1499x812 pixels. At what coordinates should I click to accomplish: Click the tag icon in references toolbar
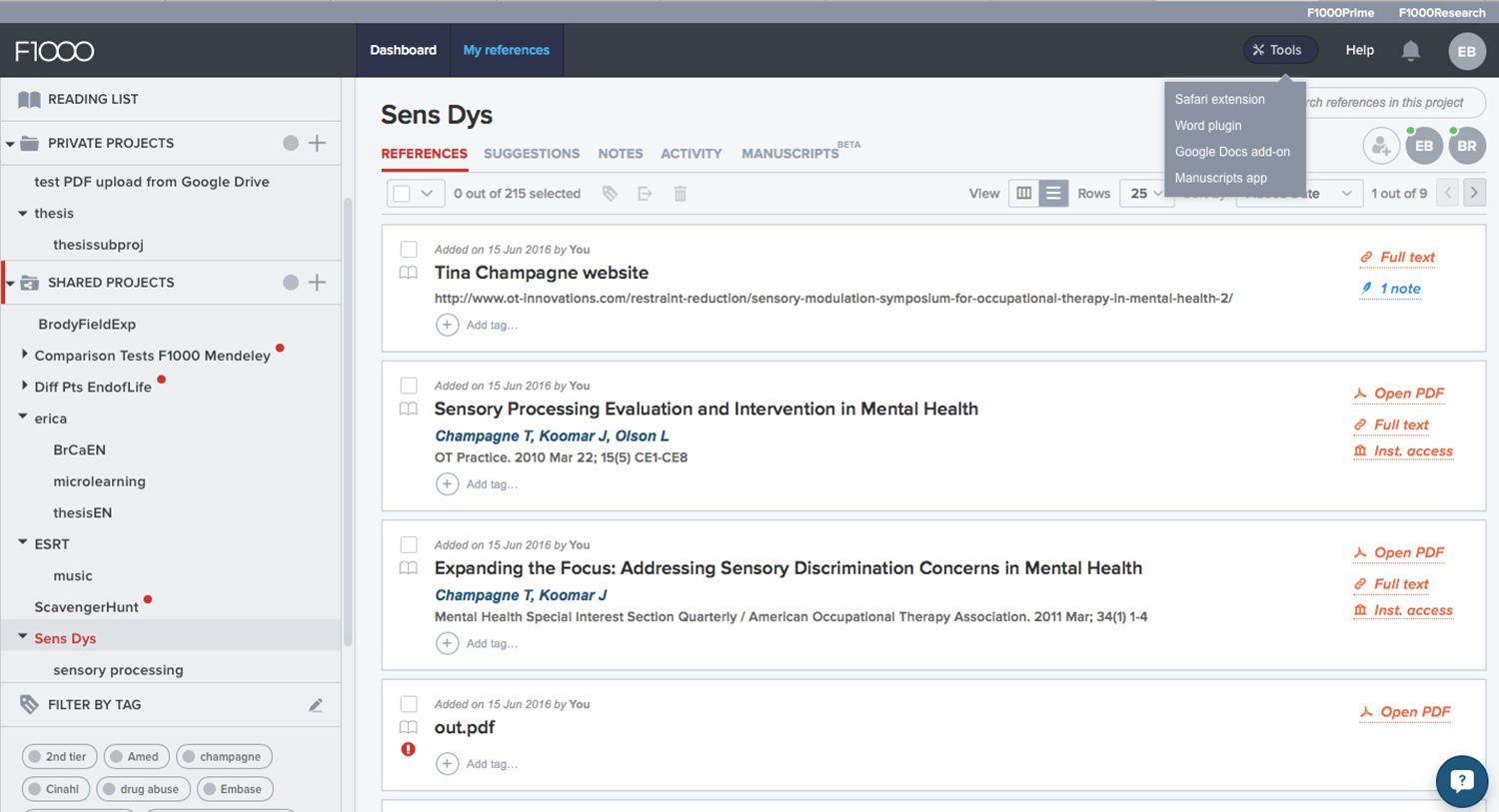610,194
